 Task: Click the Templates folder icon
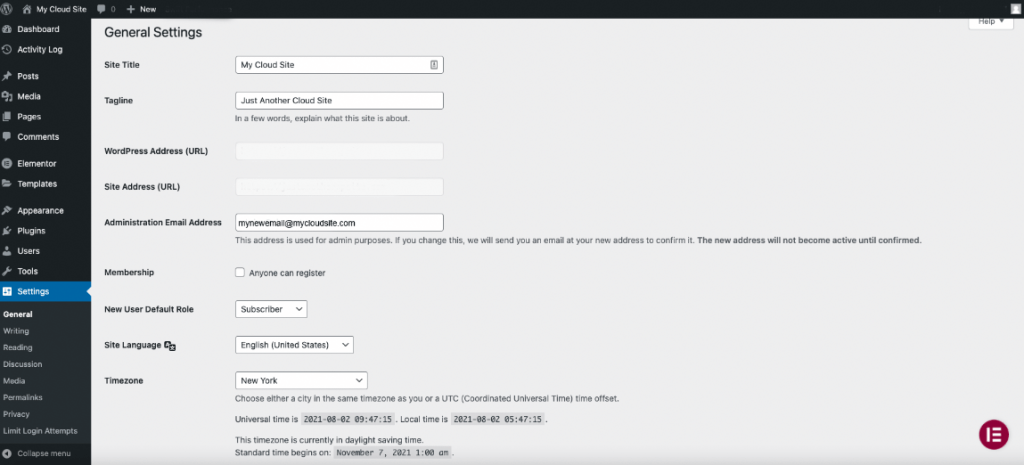coord(7,184)
